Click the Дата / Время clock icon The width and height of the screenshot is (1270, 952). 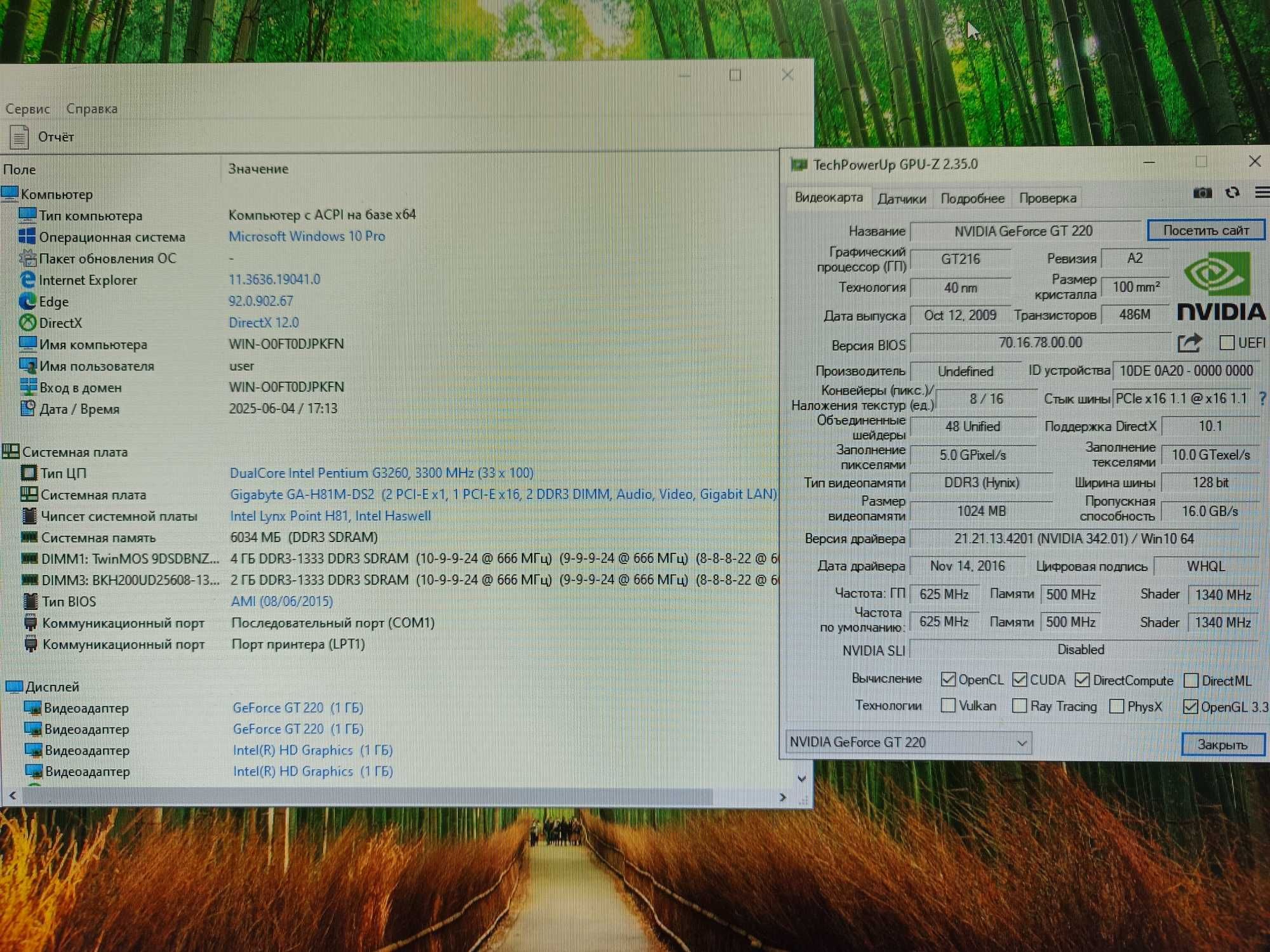coord(28,409)
